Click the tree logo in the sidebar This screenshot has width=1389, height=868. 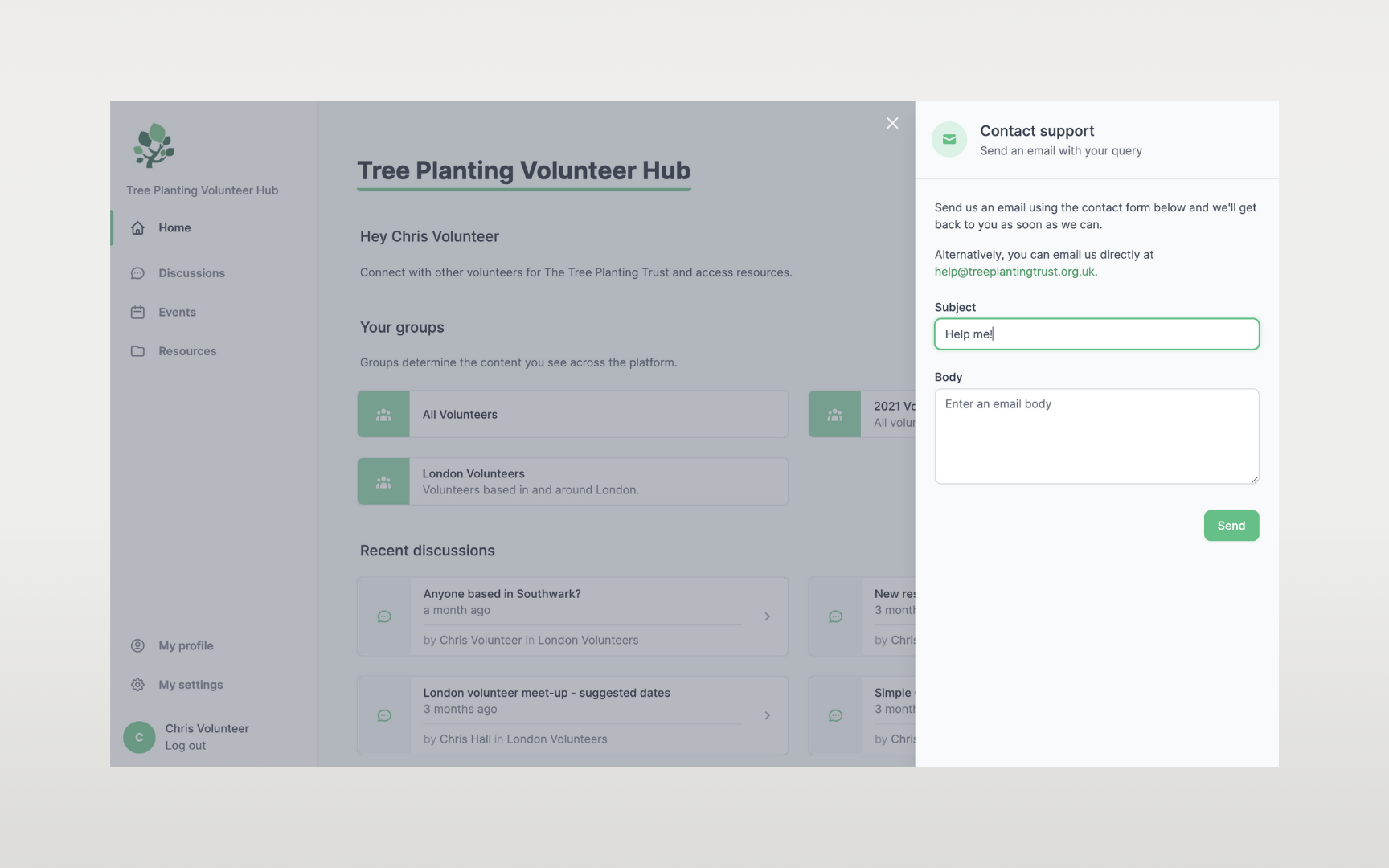point(154,145)
